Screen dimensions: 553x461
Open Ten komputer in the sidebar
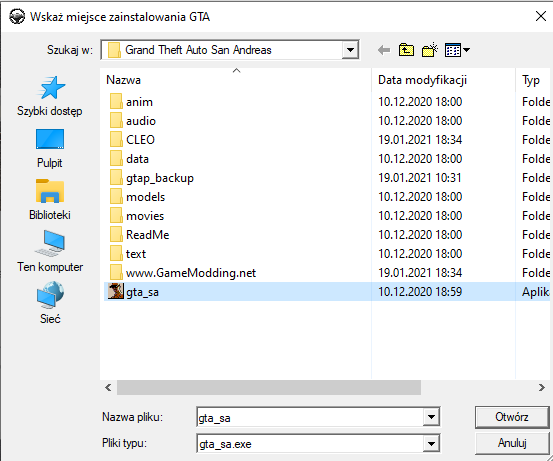pos(50,251)
